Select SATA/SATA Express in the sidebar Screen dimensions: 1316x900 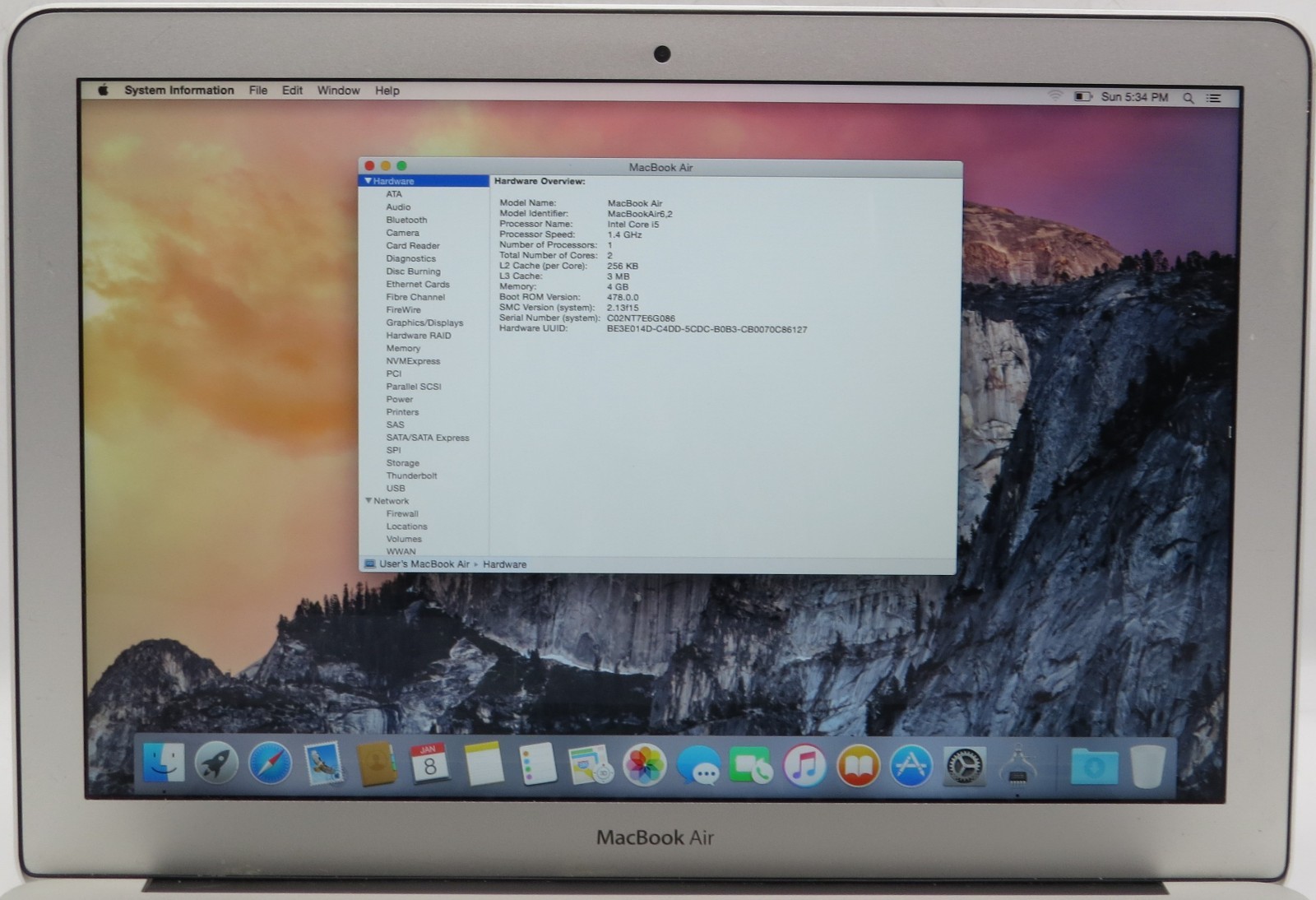(428, 438)
